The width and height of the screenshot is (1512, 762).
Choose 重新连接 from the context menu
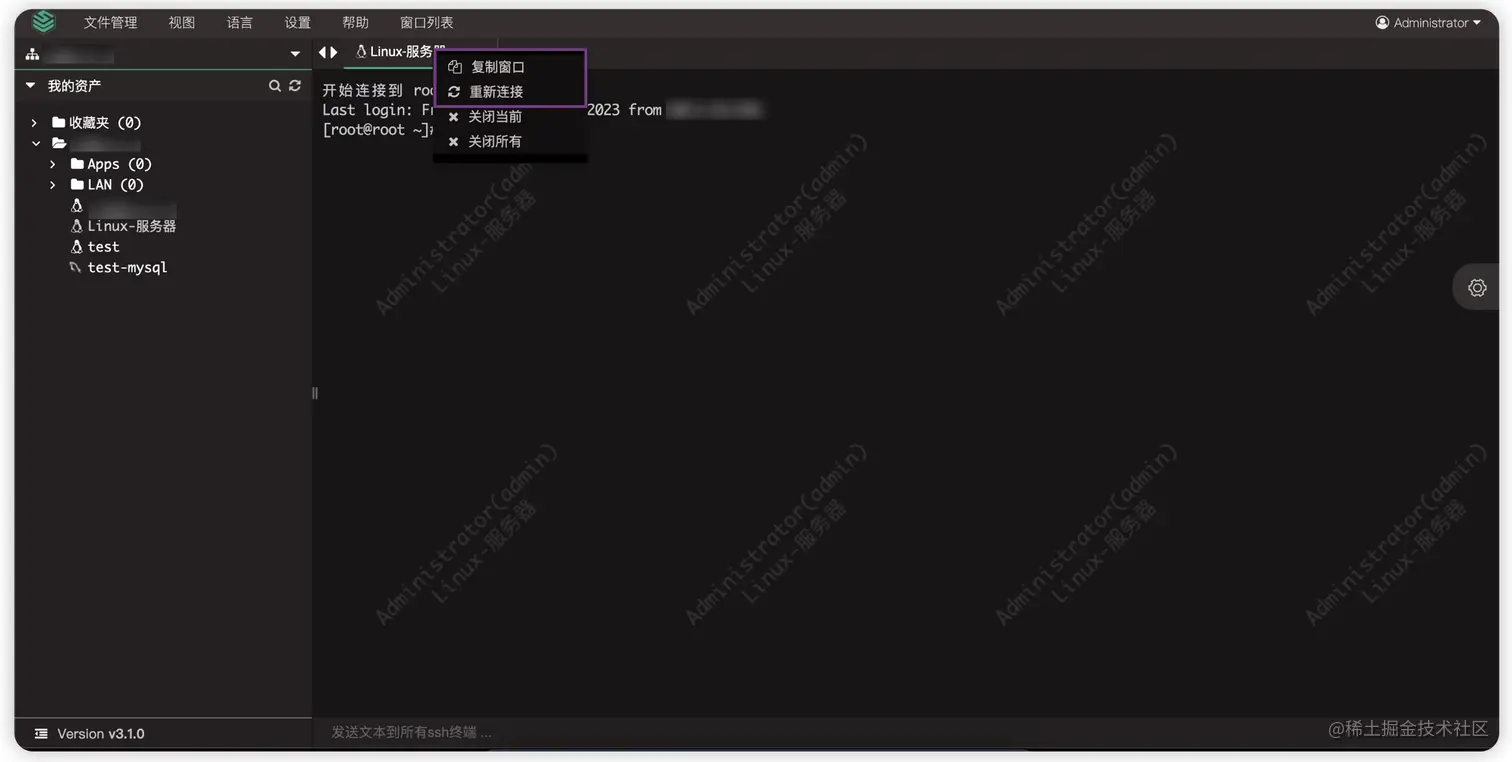click(510, 92)
